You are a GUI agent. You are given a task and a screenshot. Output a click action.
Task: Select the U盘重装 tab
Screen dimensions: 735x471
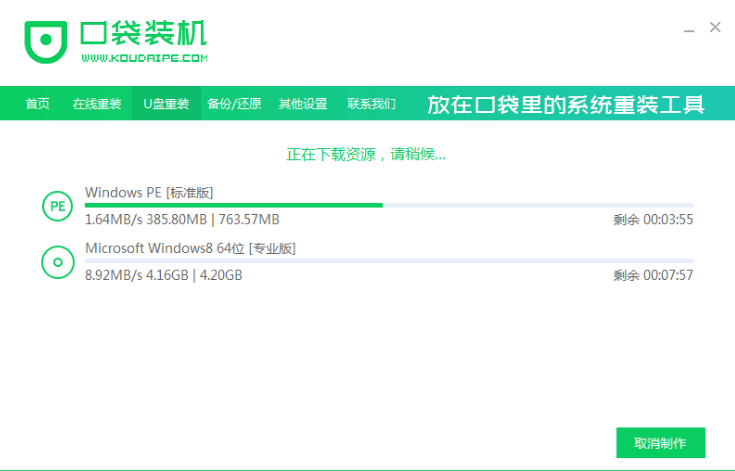[x=166, y=104]
